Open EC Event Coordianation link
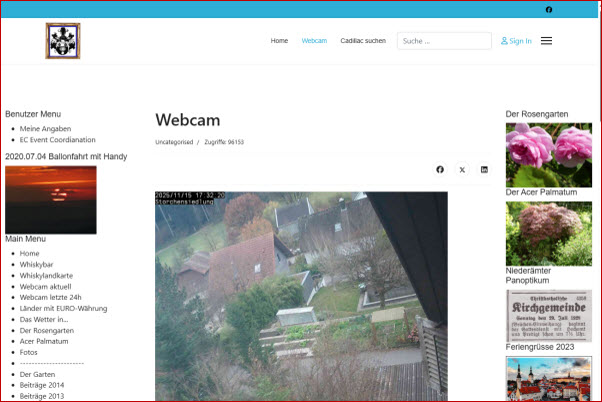The image size is (602, 402). click(x=58, y=140)
